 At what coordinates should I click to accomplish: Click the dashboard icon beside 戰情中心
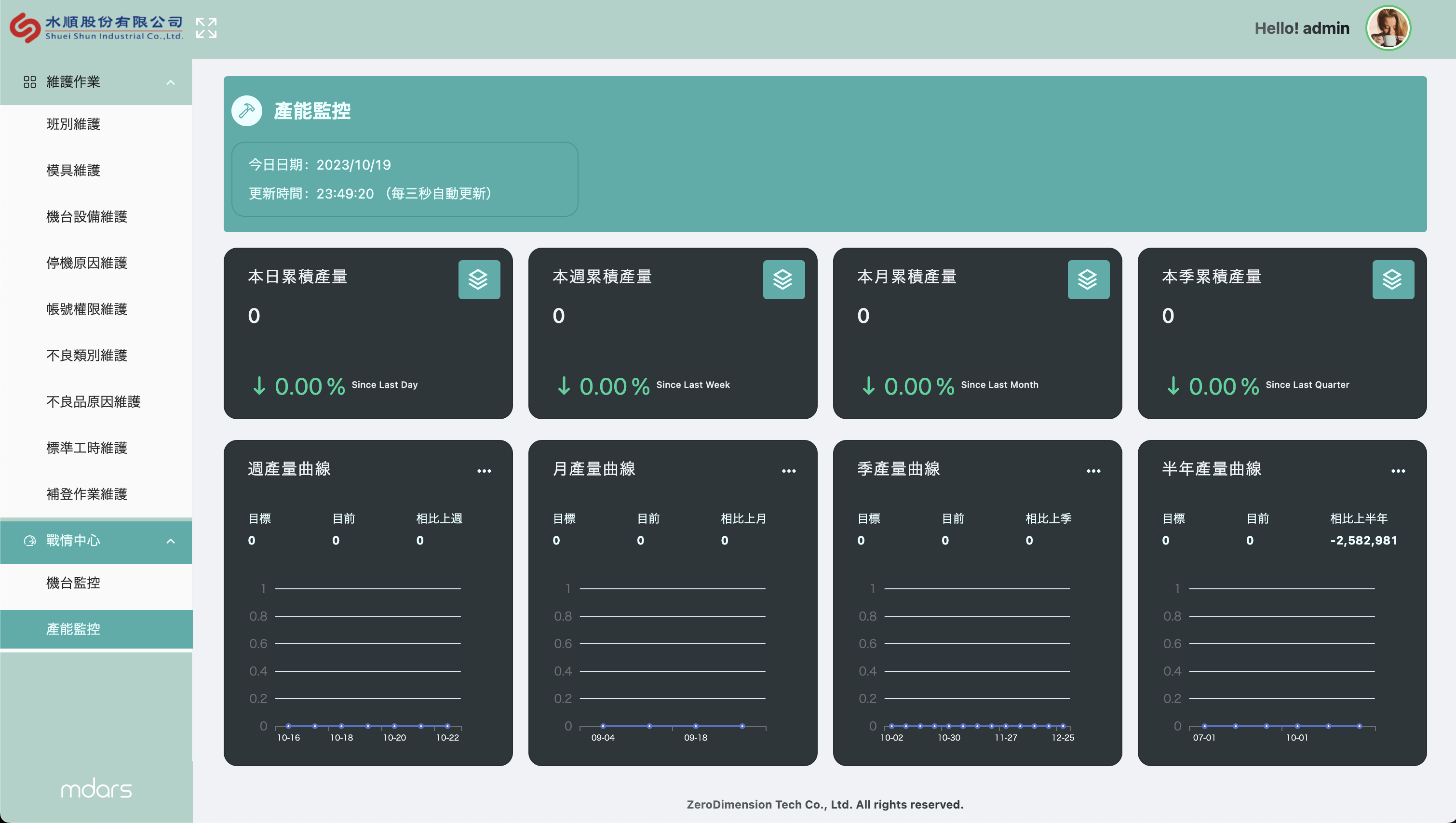pyautogui.click(x=29, y=541)
